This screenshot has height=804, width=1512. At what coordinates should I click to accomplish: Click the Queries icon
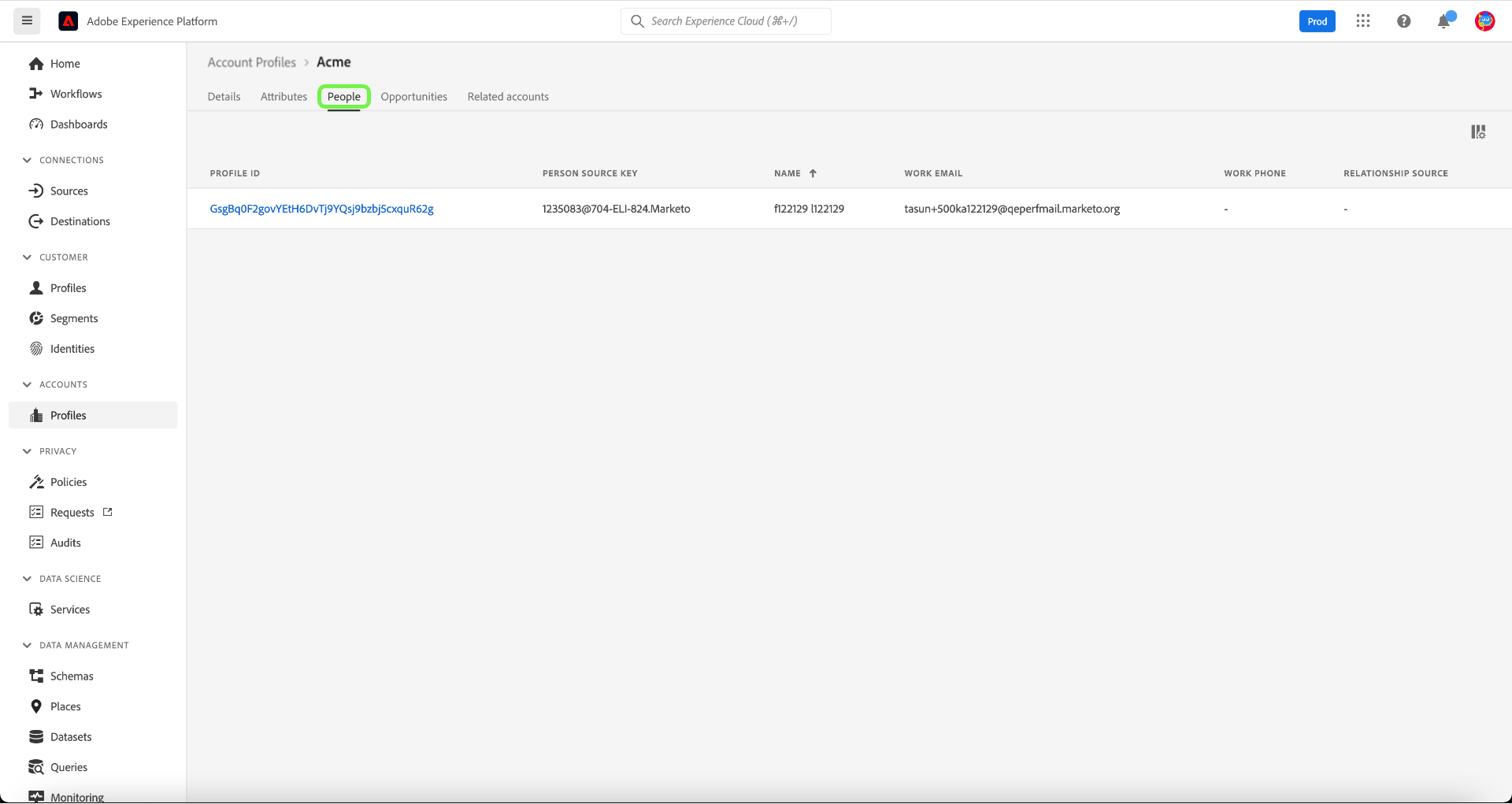(x=36, y=767)
